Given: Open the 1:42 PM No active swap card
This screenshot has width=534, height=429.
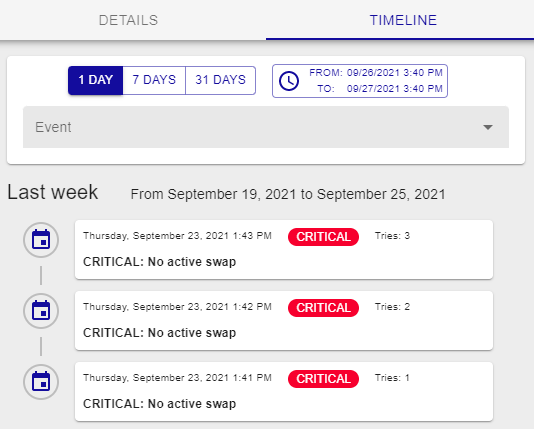Looking at the screenshot, I should (284, 320).
